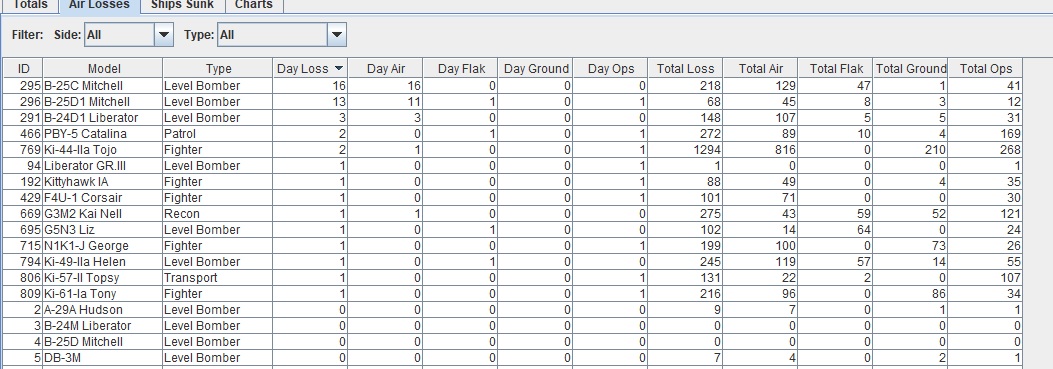Click the Patrol type cell for PBY-5 Catalina
1053x369 pixels.
(218, 134)
